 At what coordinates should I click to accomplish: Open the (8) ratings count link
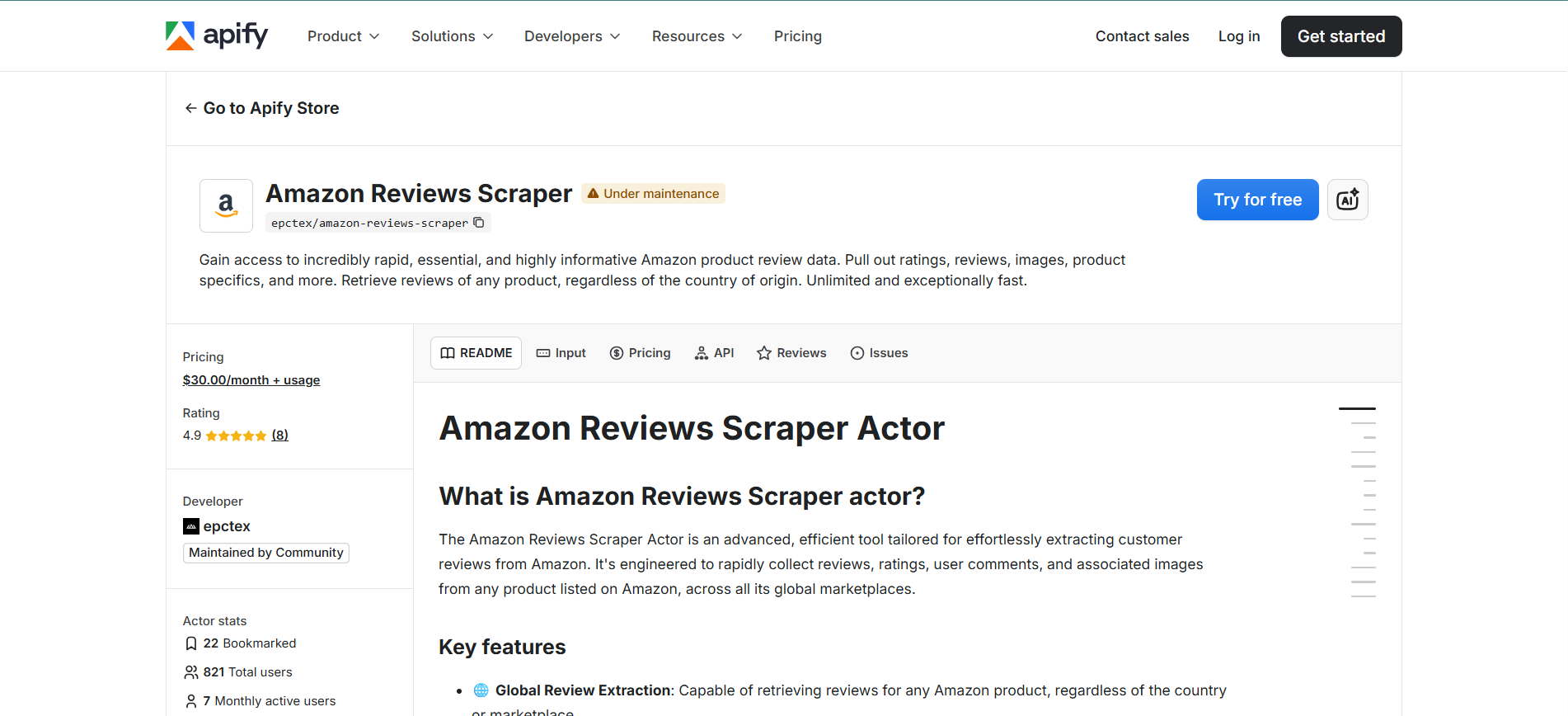coord(280,436)
